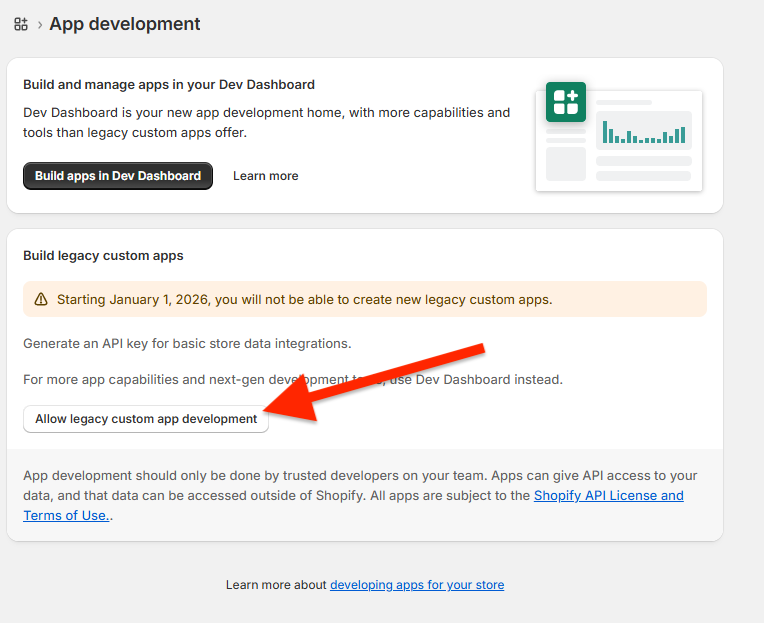
Task: Click the apps grid icon in breadcrumb
Action: [x=21, y=24]
